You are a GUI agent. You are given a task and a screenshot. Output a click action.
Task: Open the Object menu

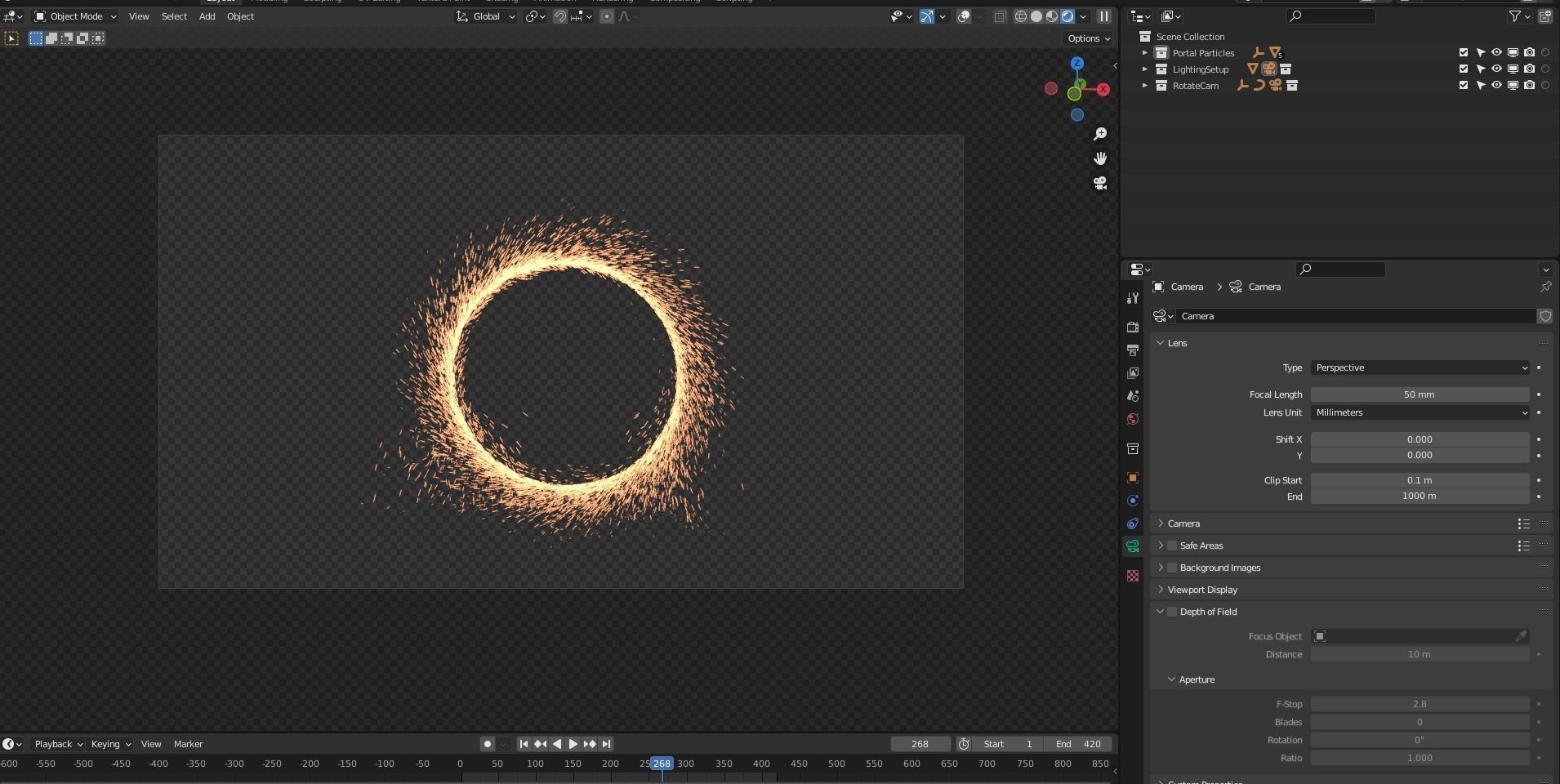tap(239, 16)
